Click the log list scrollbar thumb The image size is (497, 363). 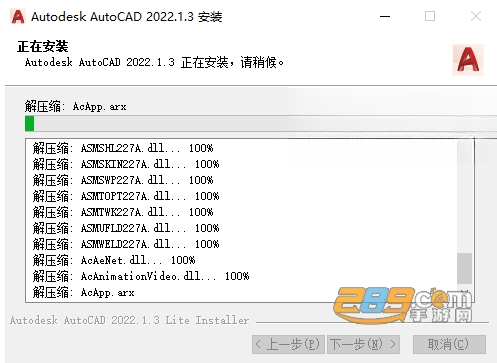click(x=464, y=268)
